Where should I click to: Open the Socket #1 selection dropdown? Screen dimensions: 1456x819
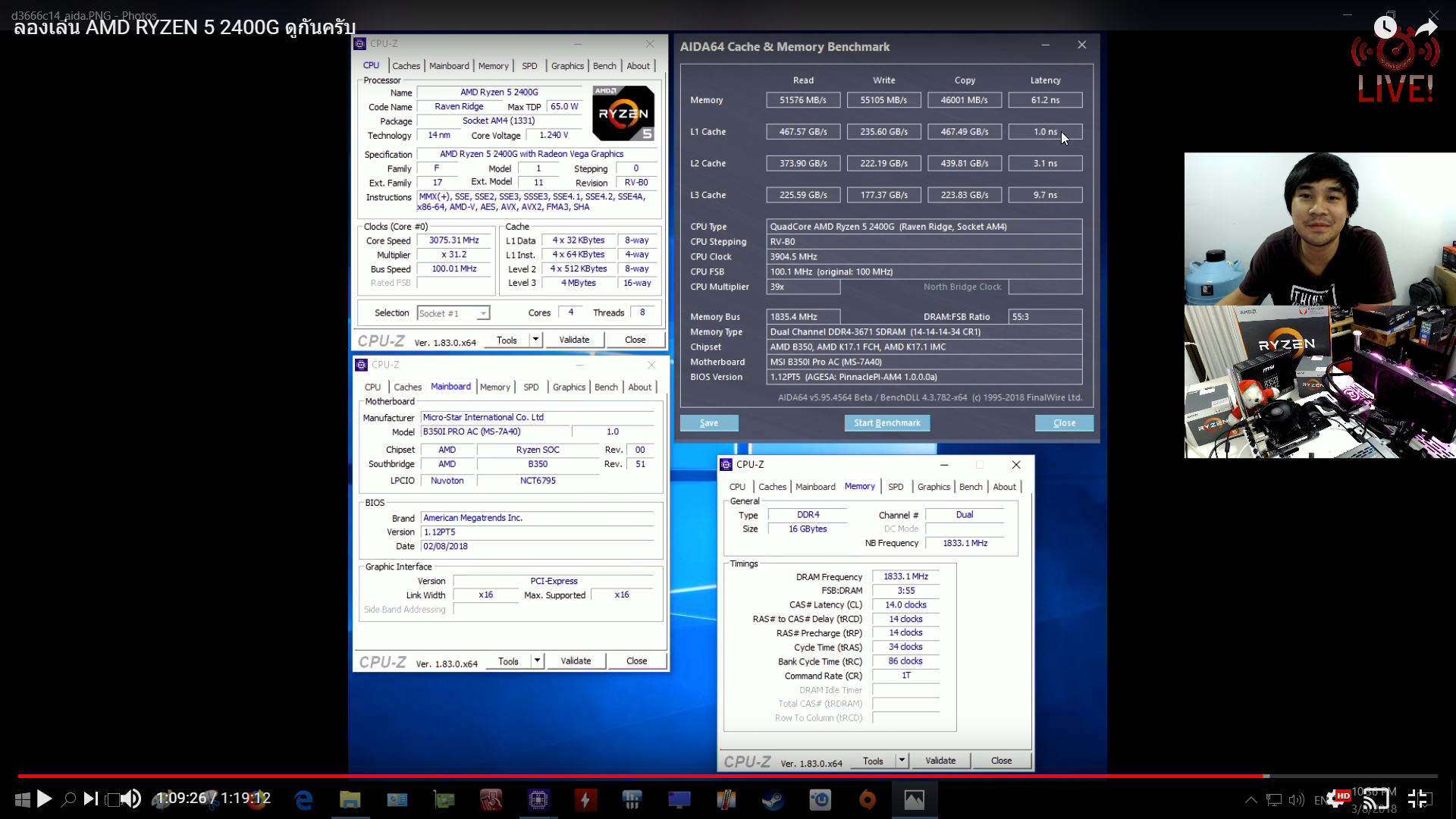(453, 313)
